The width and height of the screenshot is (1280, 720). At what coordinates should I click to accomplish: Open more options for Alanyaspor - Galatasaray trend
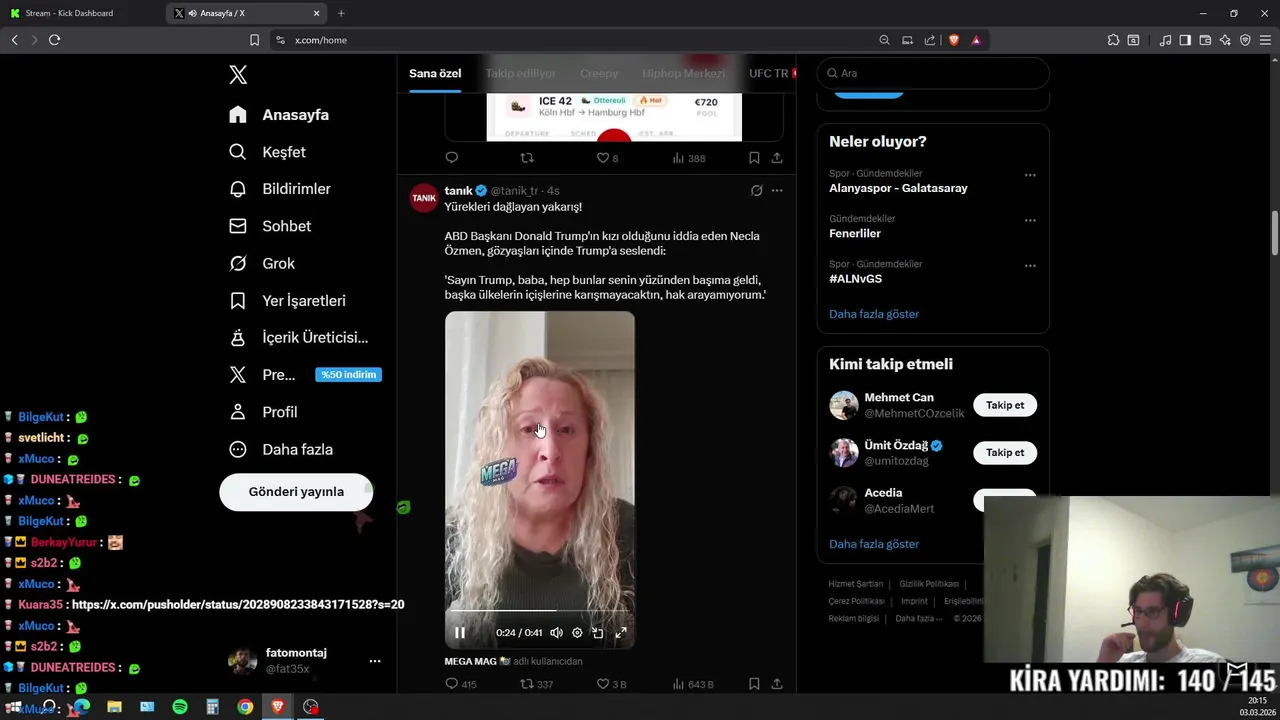1030,175
